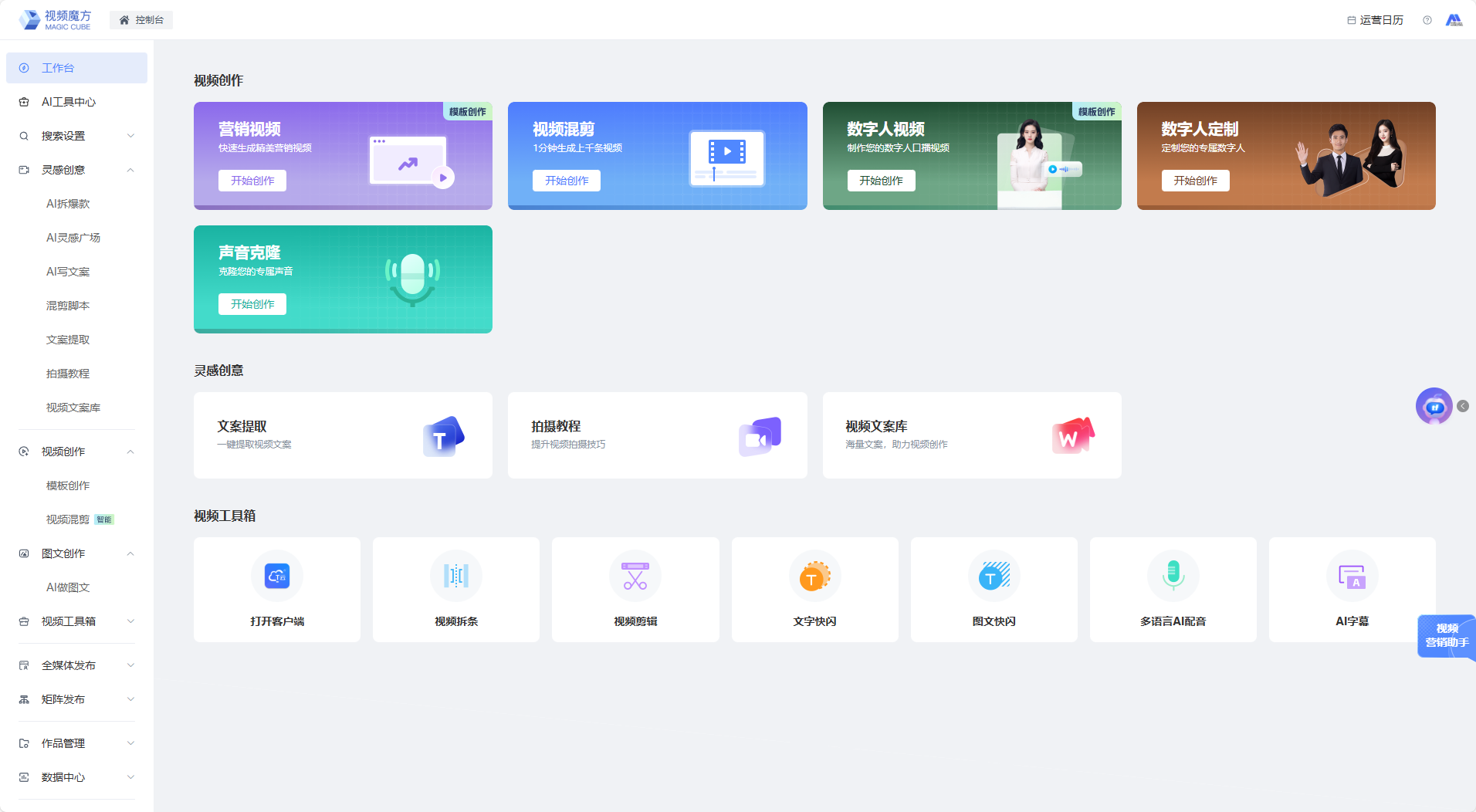The image size is (1476, 812).
Task: Click 开始创作 on 声音克隆 card
Action: 252,304
